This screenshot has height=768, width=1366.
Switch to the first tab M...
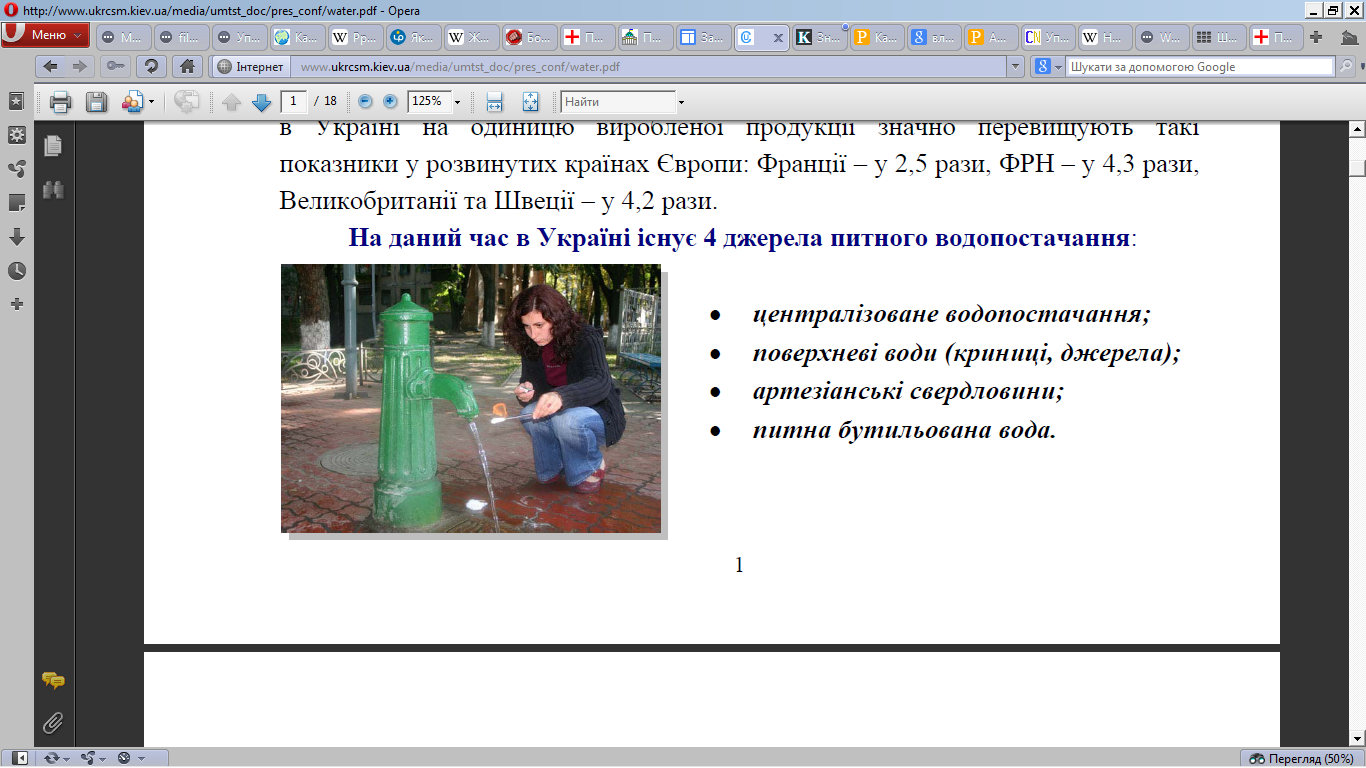[124, 37]
